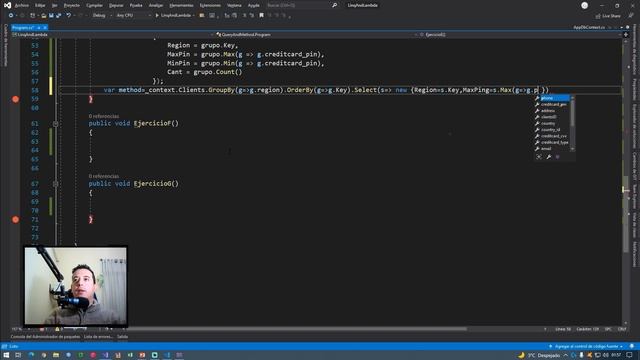The height and width of the screenshot is (360, 640).
Task: Click the references link above EjercicioG
Action: [x=104, y=176]
